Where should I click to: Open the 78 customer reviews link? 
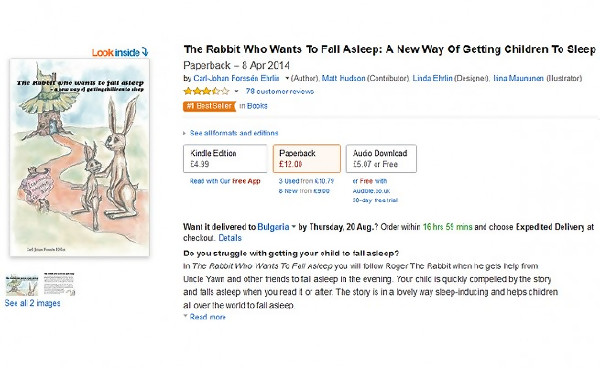[280, 91]
